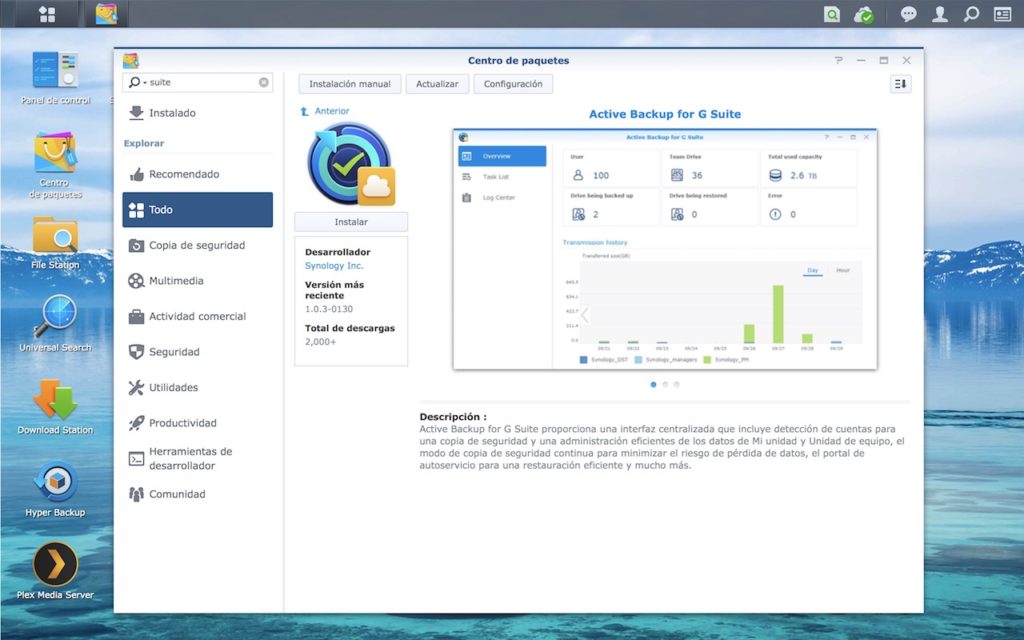The width and height of the screenshot is (1024, 640).
Task: Select the third screenshot carousel dot
Action: pos(677,385)
